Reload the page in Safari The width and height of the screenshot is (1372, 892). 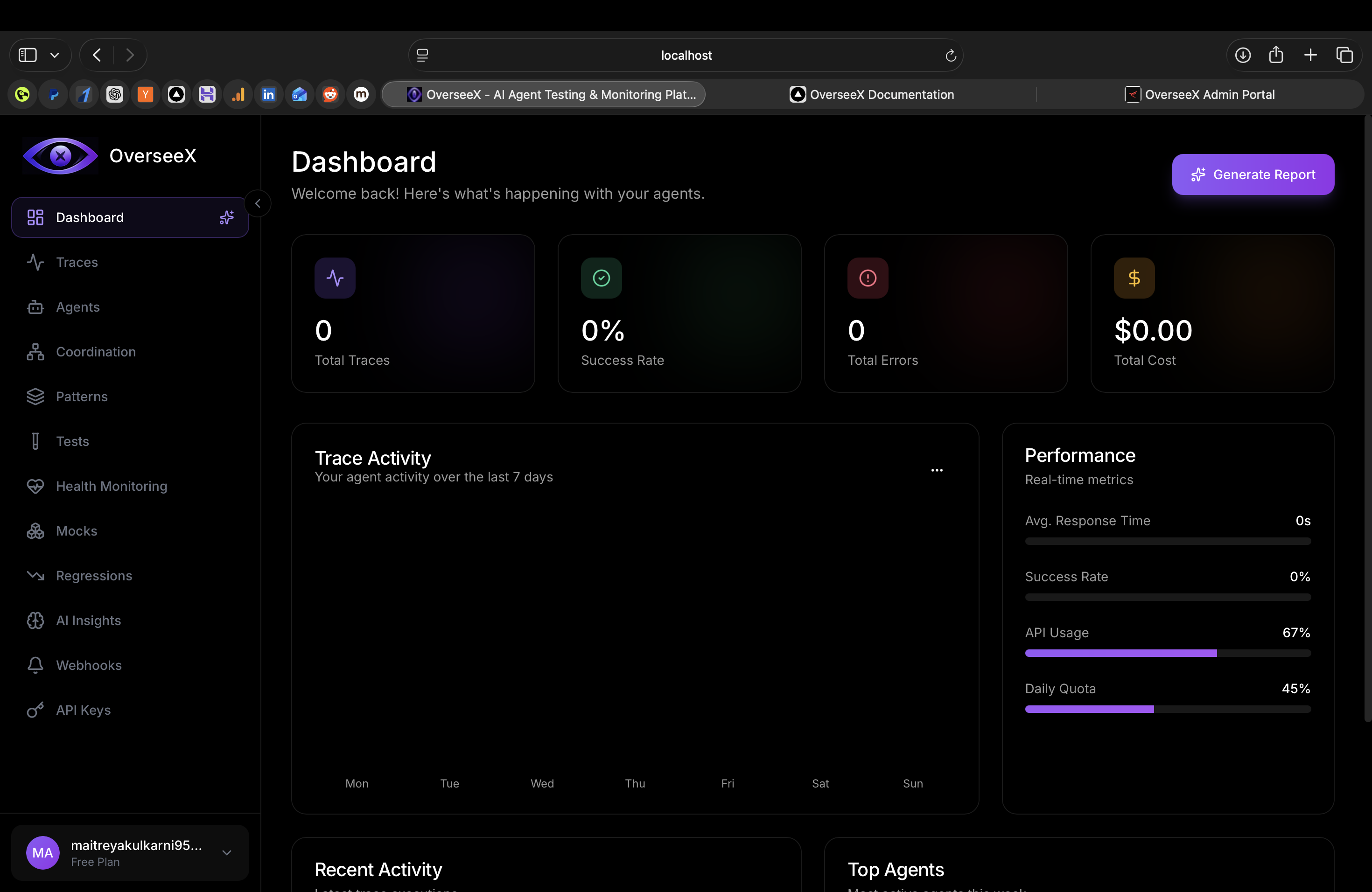(x=950, y=55)
